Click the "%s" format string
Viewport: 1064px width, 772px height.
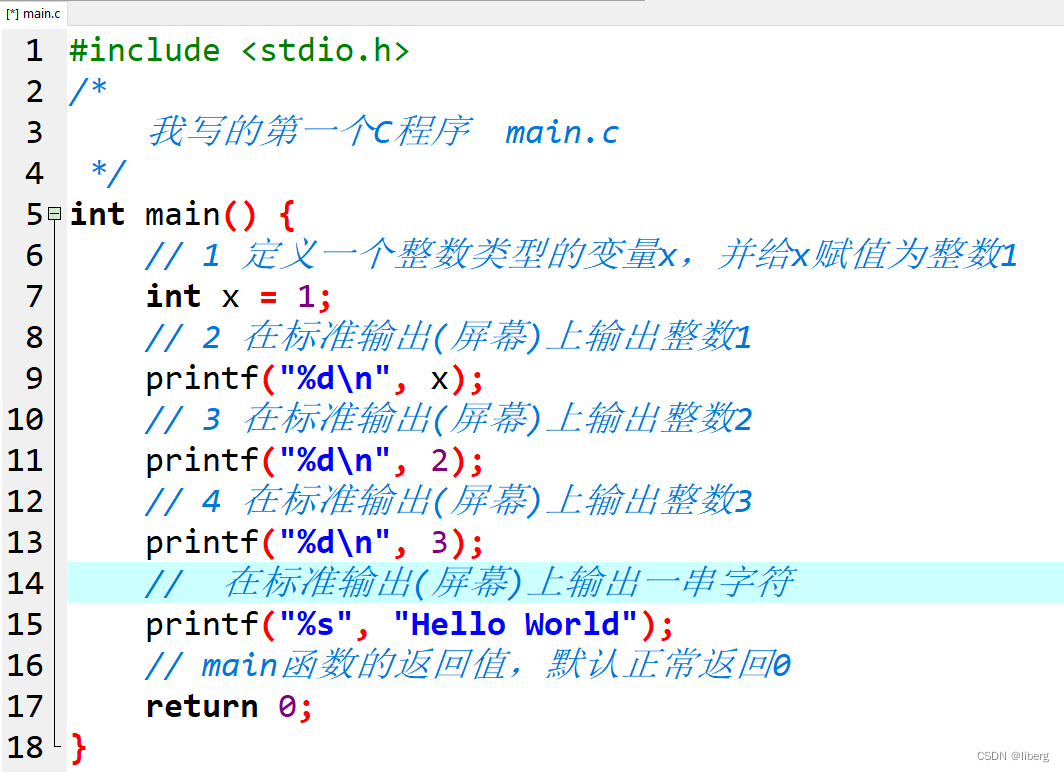[x=316, y=624]
